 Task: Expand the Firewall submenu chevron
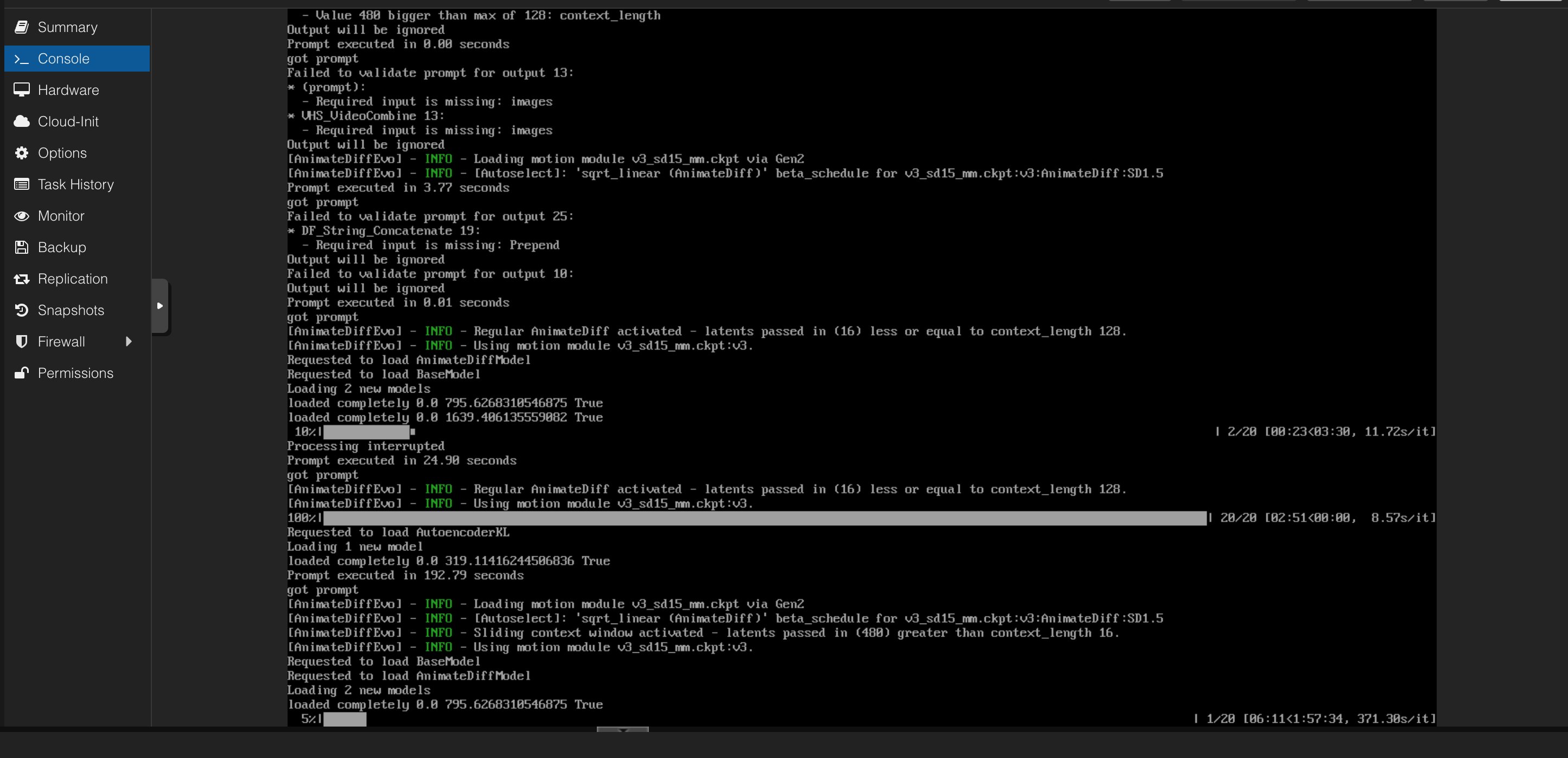tap(129, 341)
